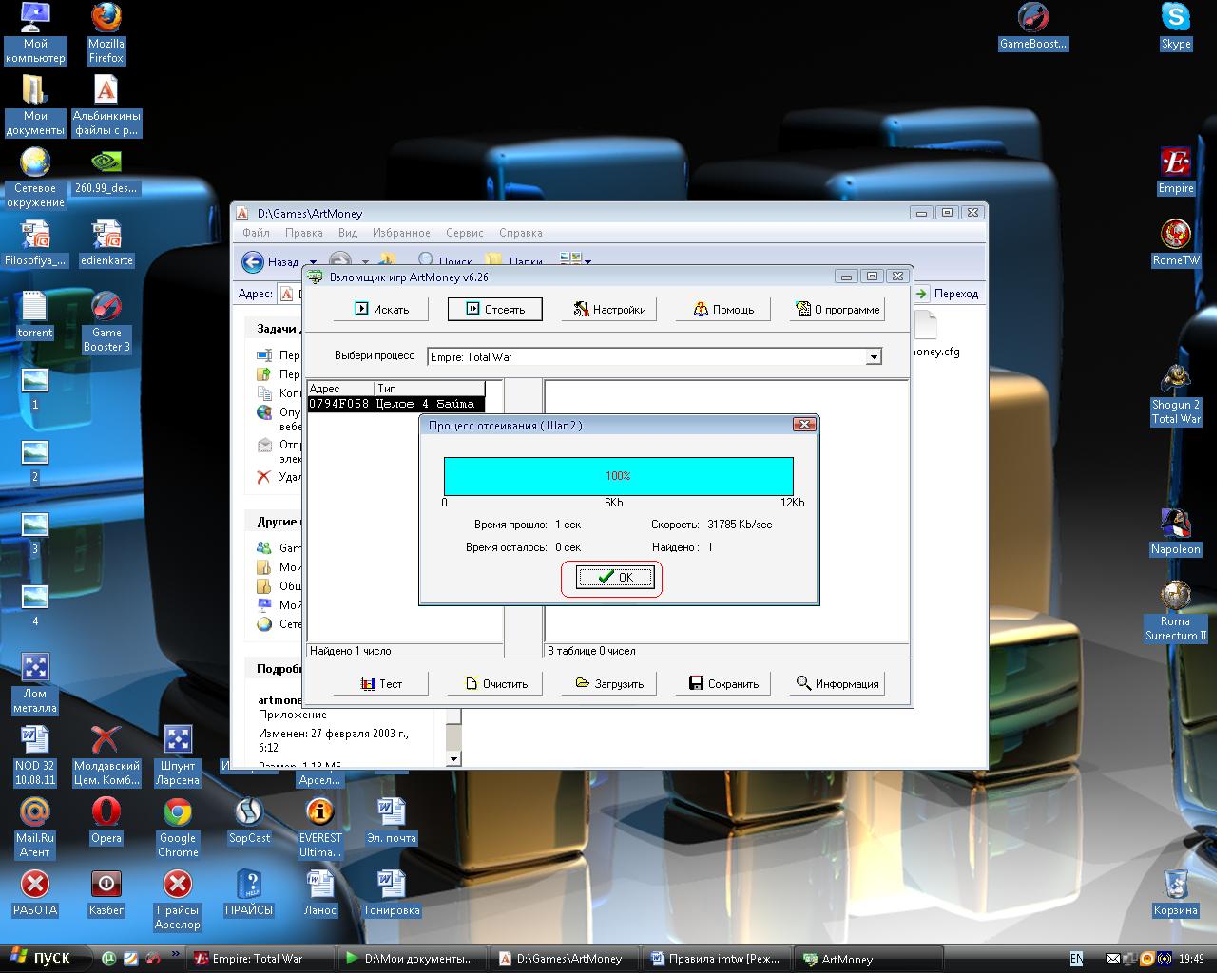Click the Отсеять filter button
The width and height of the screenshot is (1232, 973).
pyautogui.click(x=495, y=309)
